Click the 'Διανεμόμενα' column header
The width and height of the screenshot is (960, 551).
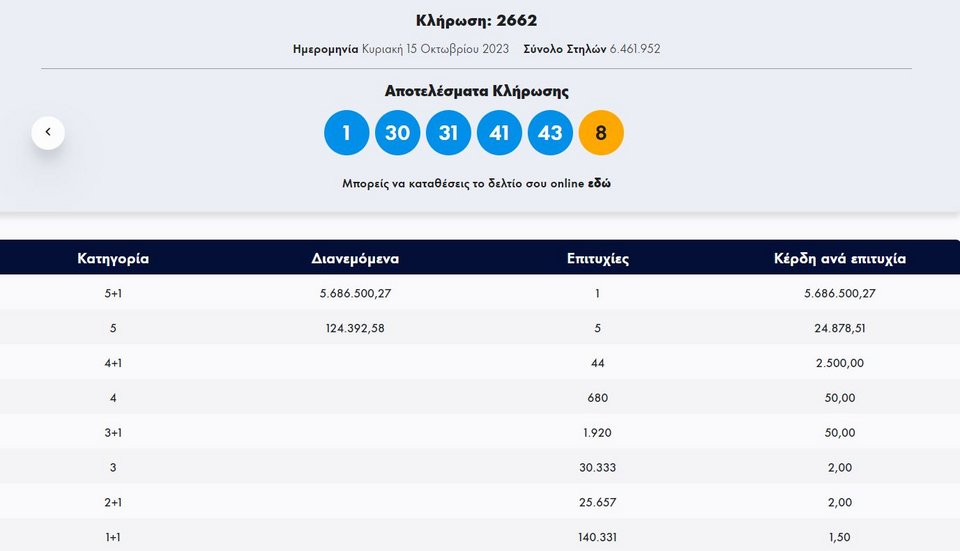click(355, 258)
